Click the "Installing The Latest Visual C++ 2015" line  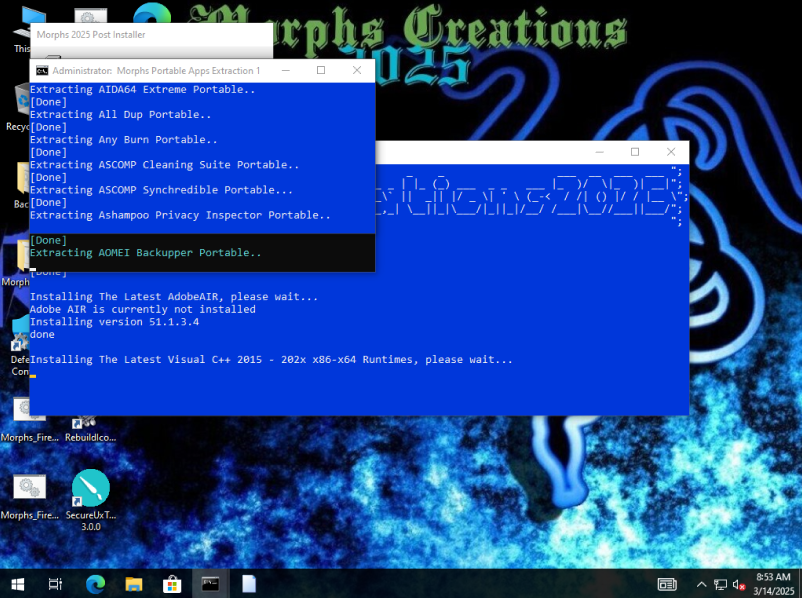[271, 360]
